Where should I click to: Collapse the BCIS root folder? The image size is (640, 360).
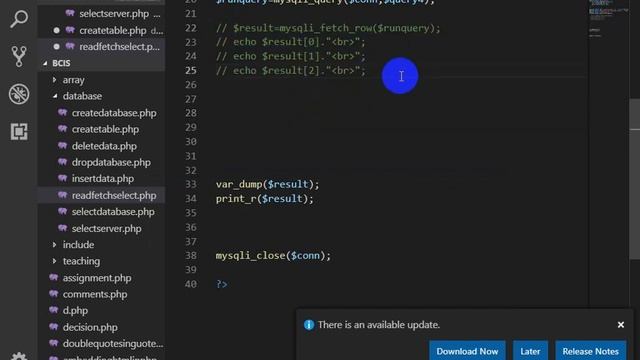tap(45, 63)
